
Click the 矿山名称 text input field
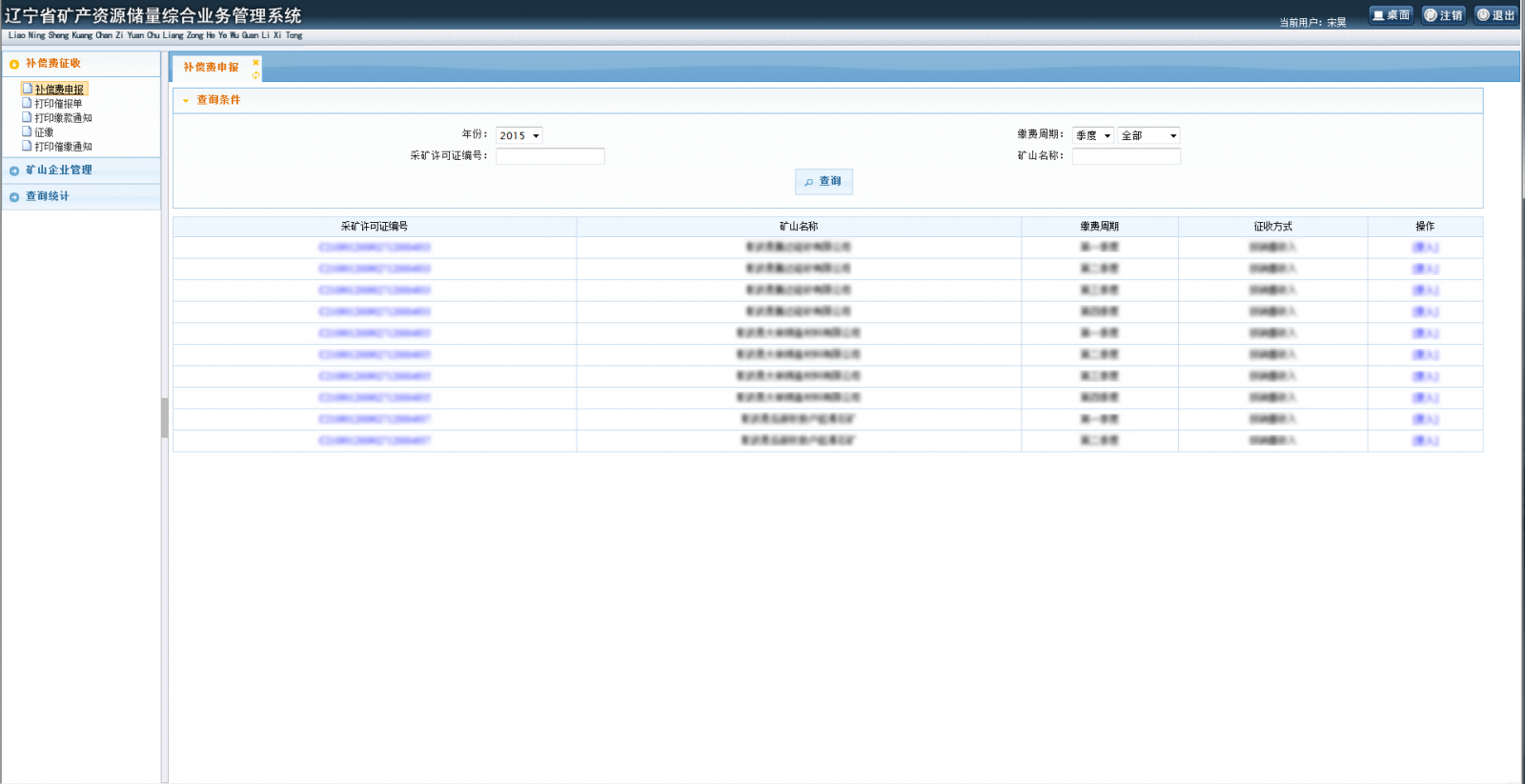(1126, 156)
